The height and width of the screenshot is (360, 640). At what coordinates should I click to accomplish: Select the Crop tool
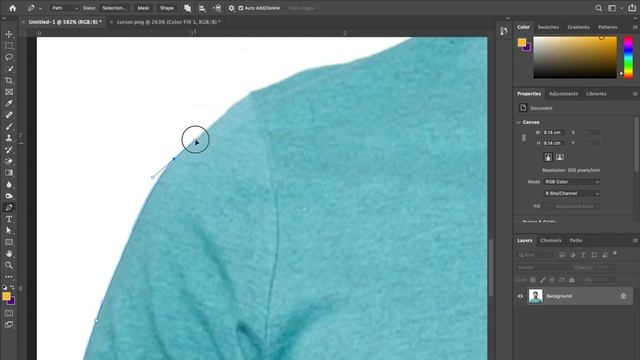(x=9, y=80)
